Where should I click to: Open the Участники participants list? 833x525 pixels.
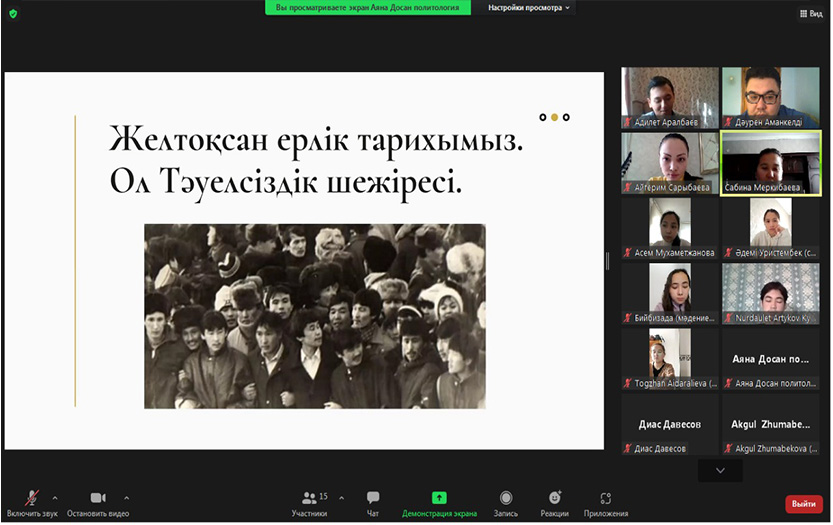(x=310, y=503)
